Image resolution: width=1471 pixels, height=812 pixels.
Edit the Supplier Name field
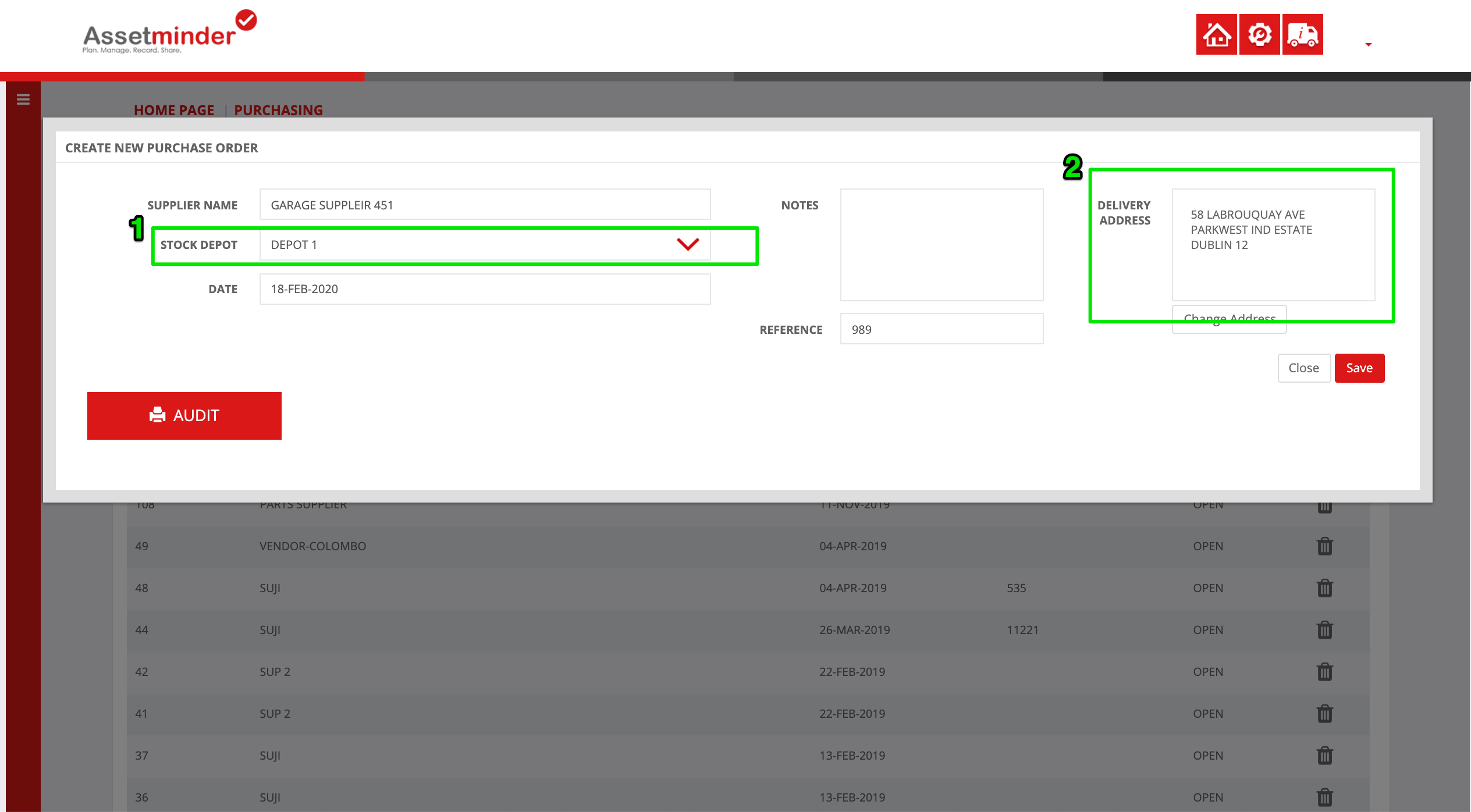pos(485,205)
